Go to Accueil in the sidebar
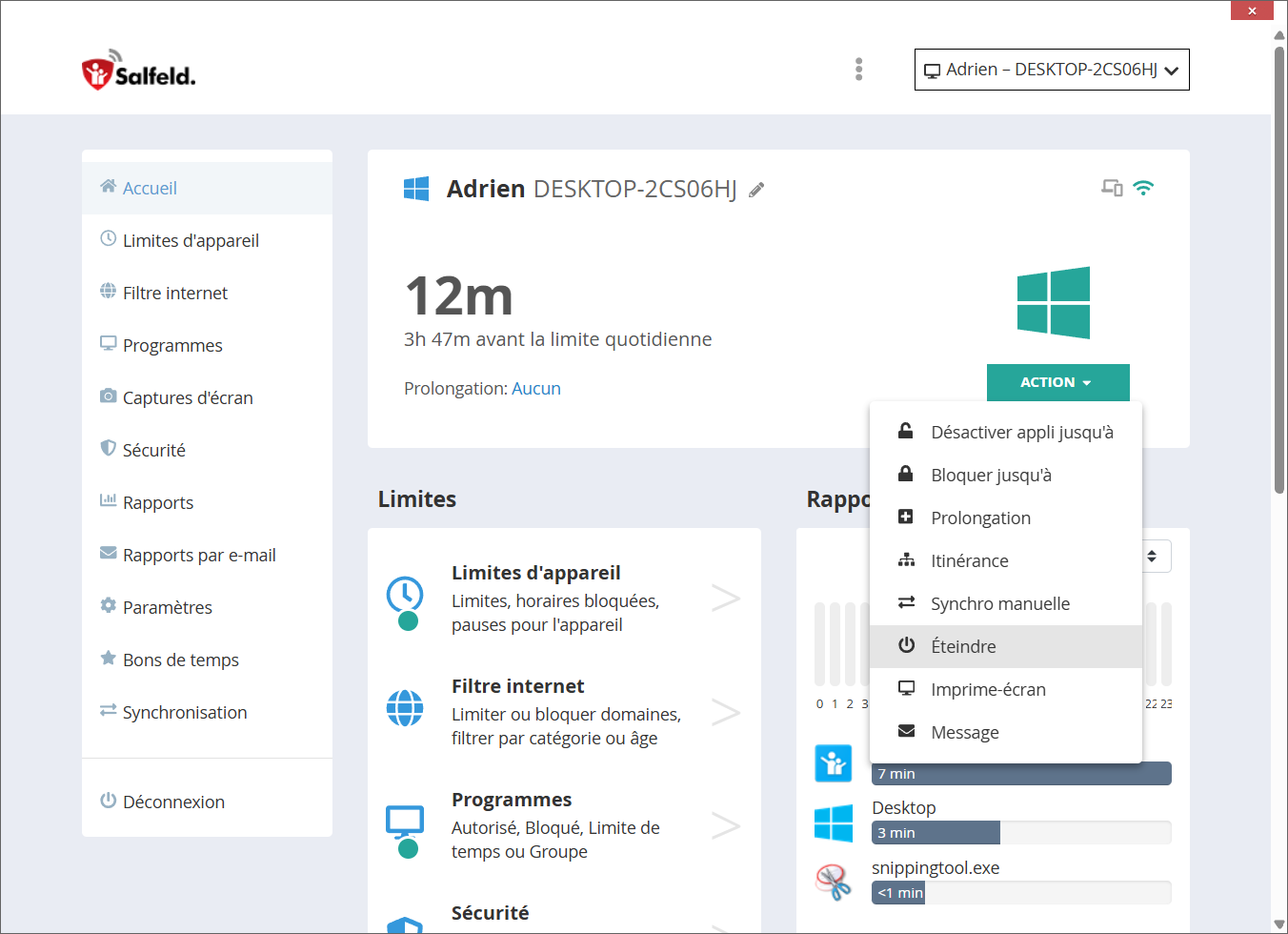Image resolution: width=1288 pixels, height=934 pixels. [207, 188]
